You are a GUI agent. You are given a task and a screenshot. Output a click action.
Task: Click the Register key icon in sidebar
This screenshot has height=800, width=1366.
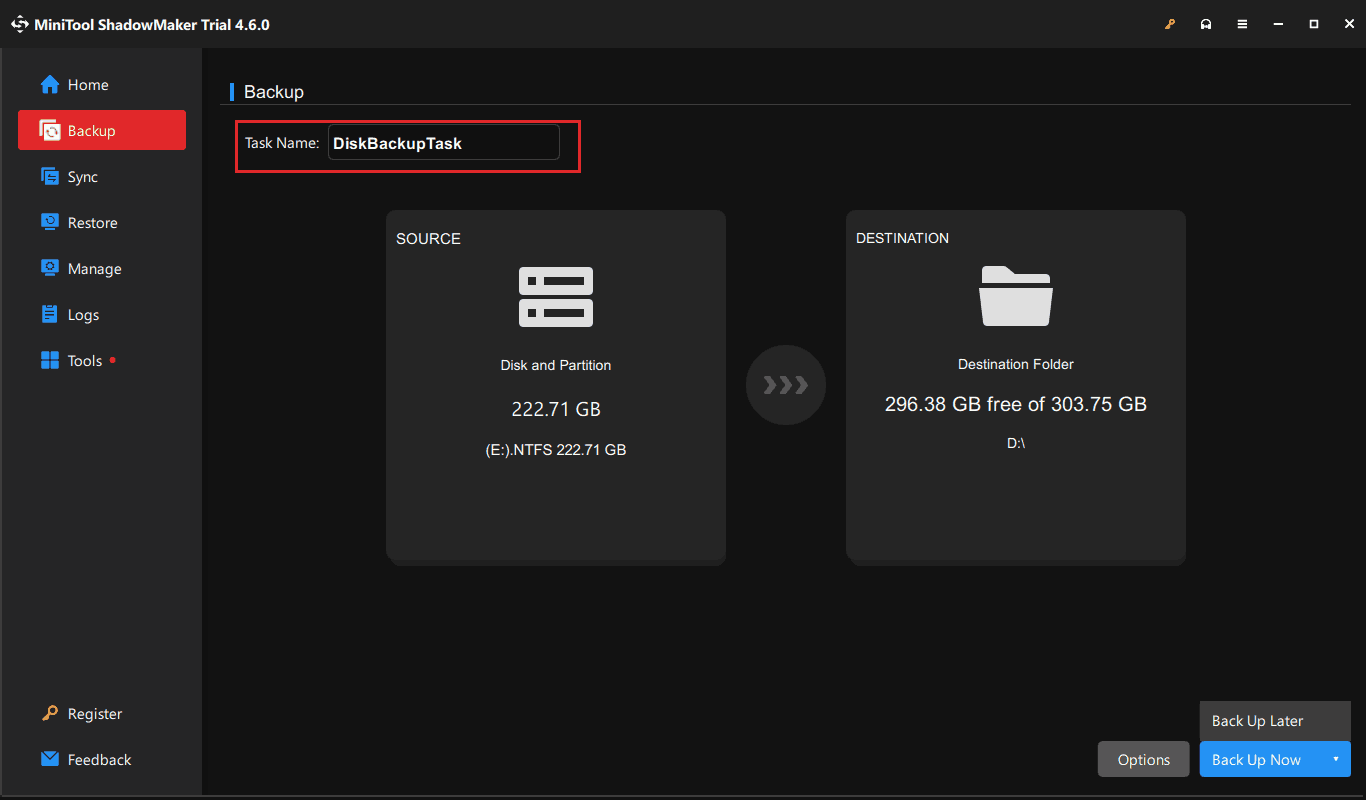tap(50, 714)
